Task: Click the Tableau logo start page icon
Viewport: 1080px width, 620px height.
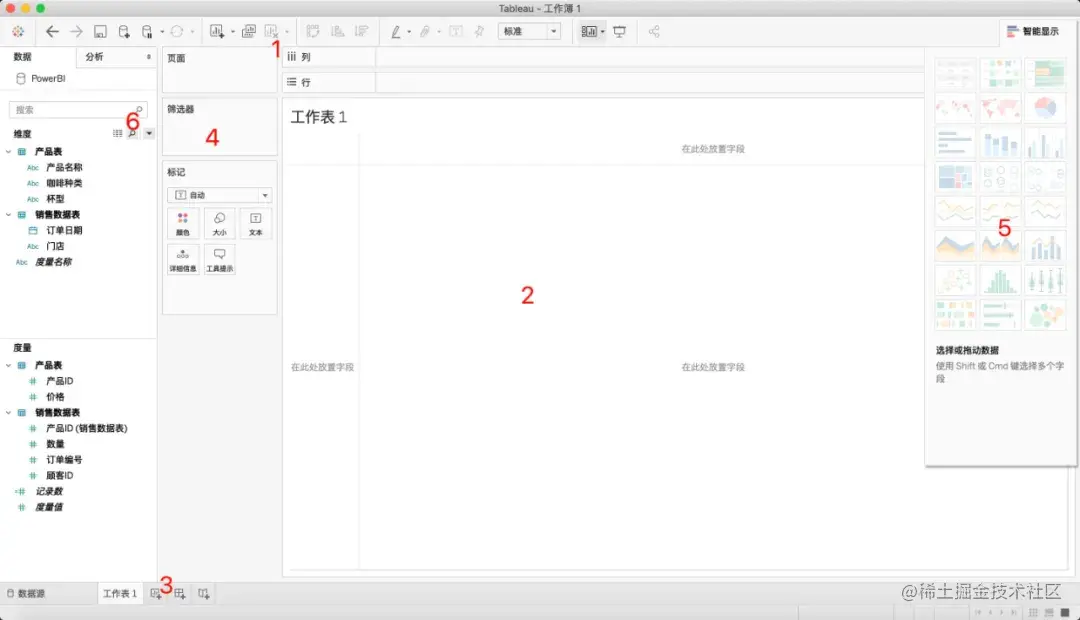Action: pyautogui.click(x=19, y=31)
